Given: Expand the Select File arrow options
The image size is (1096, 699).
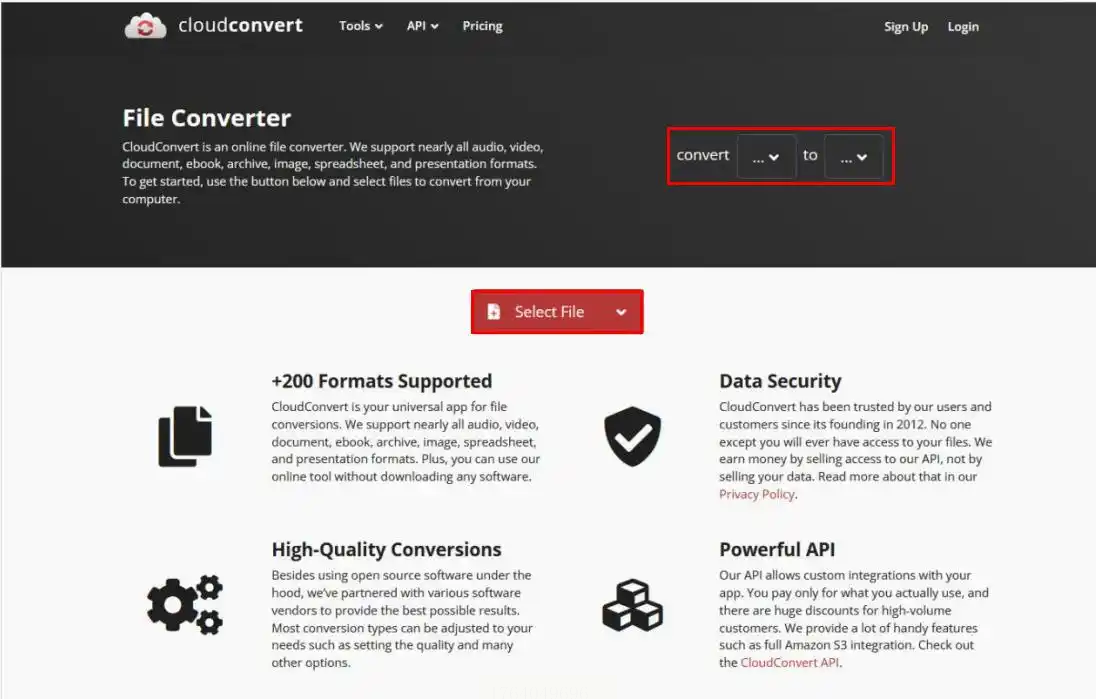Looking at the screenshot, I should click(x=621, y=312).
